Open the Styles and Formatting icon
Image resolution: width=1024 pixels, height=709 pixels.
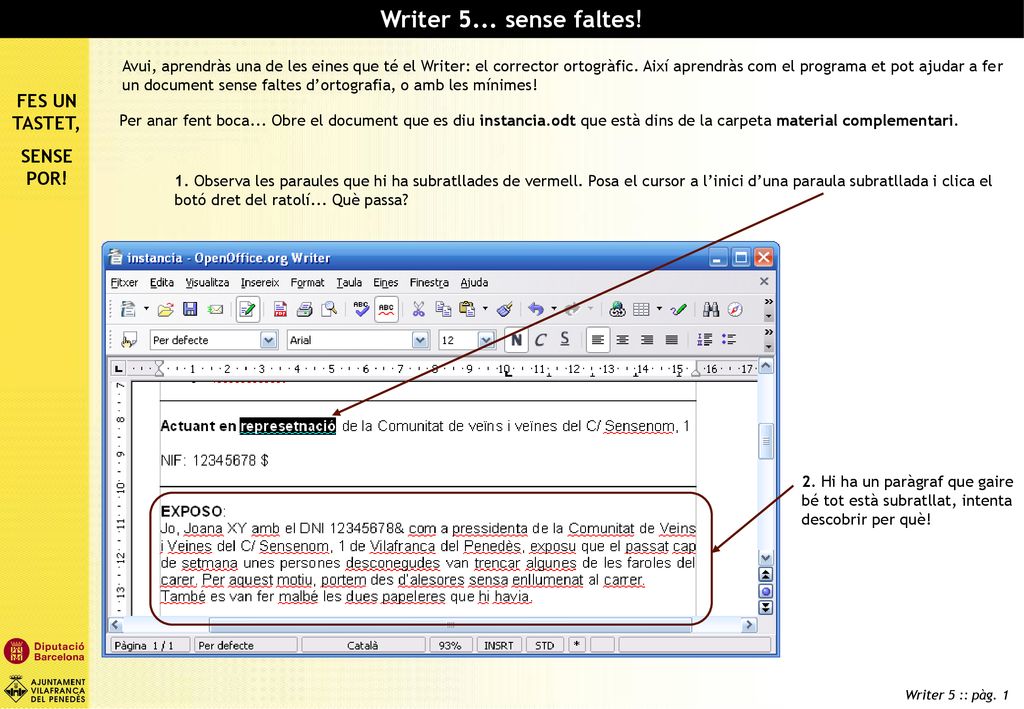tap(129, 339)
